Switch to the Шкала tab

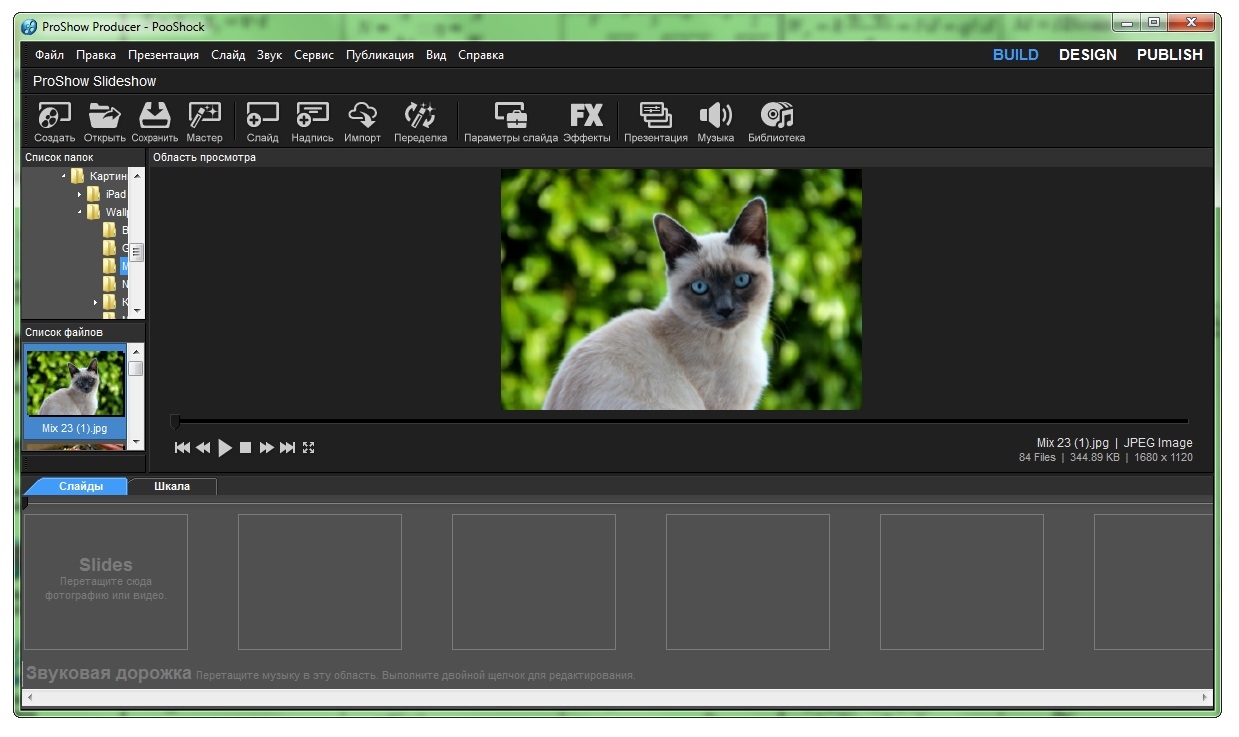[172, 486]
